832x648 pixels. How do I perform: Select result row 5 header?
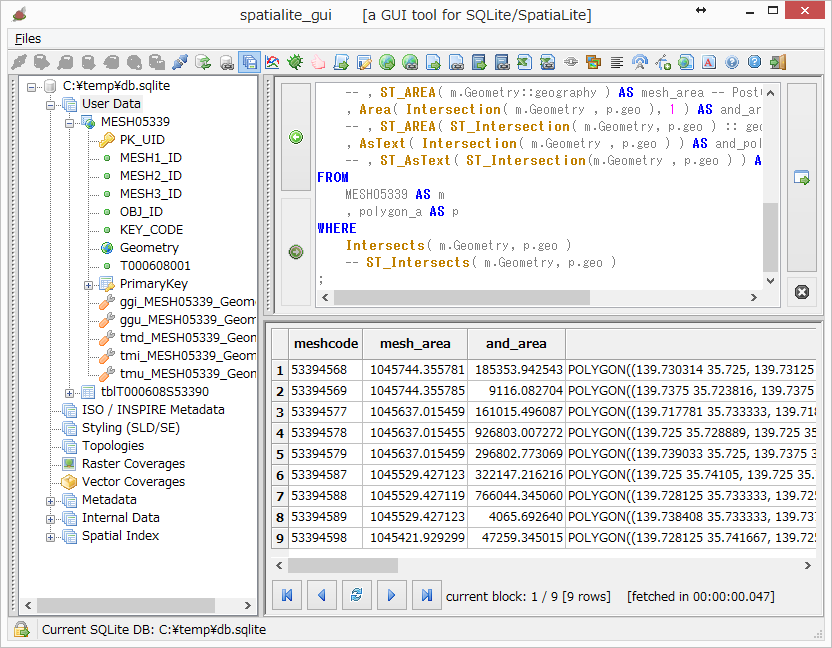[280, 454]
